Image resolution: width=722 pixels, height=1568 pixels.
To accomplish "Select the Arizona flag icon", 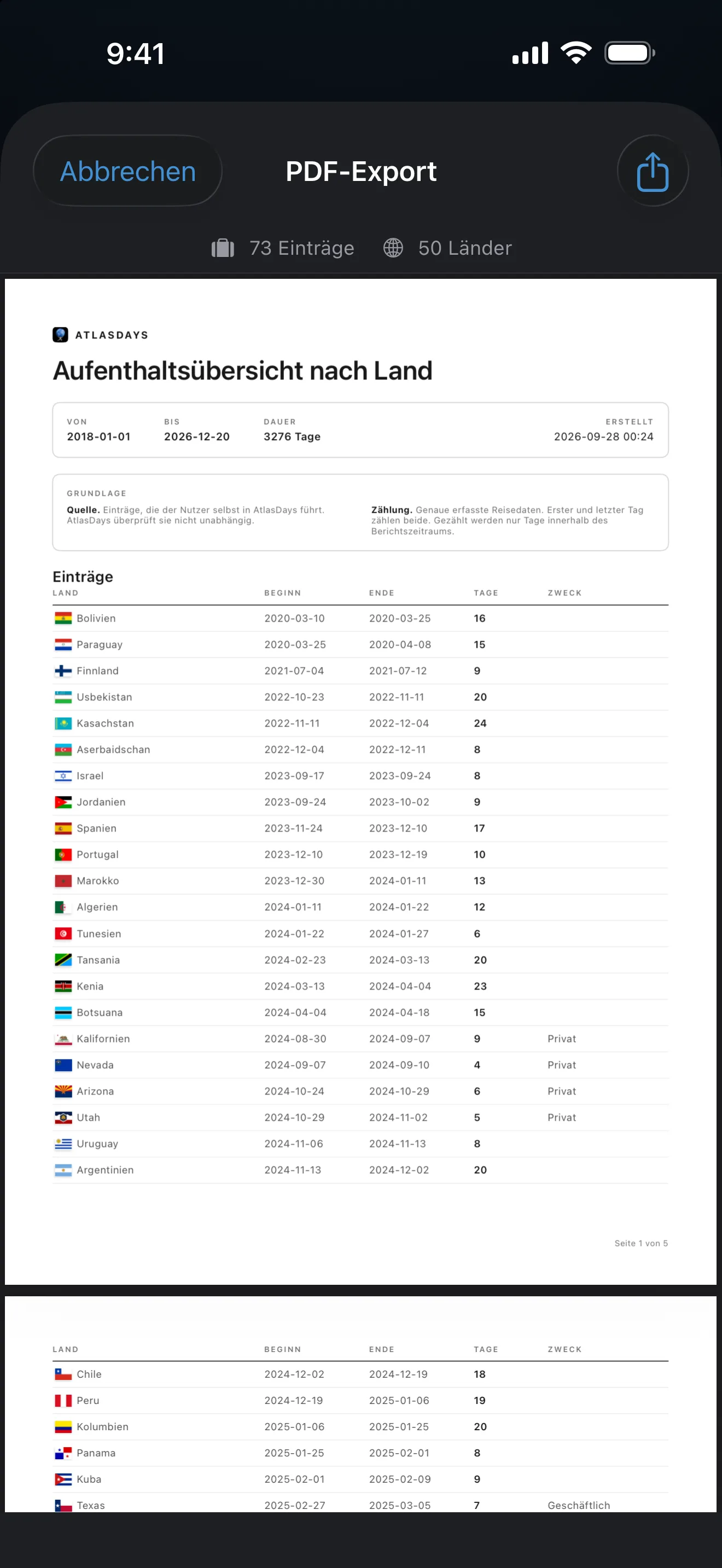I will [x=63, y=1091].
